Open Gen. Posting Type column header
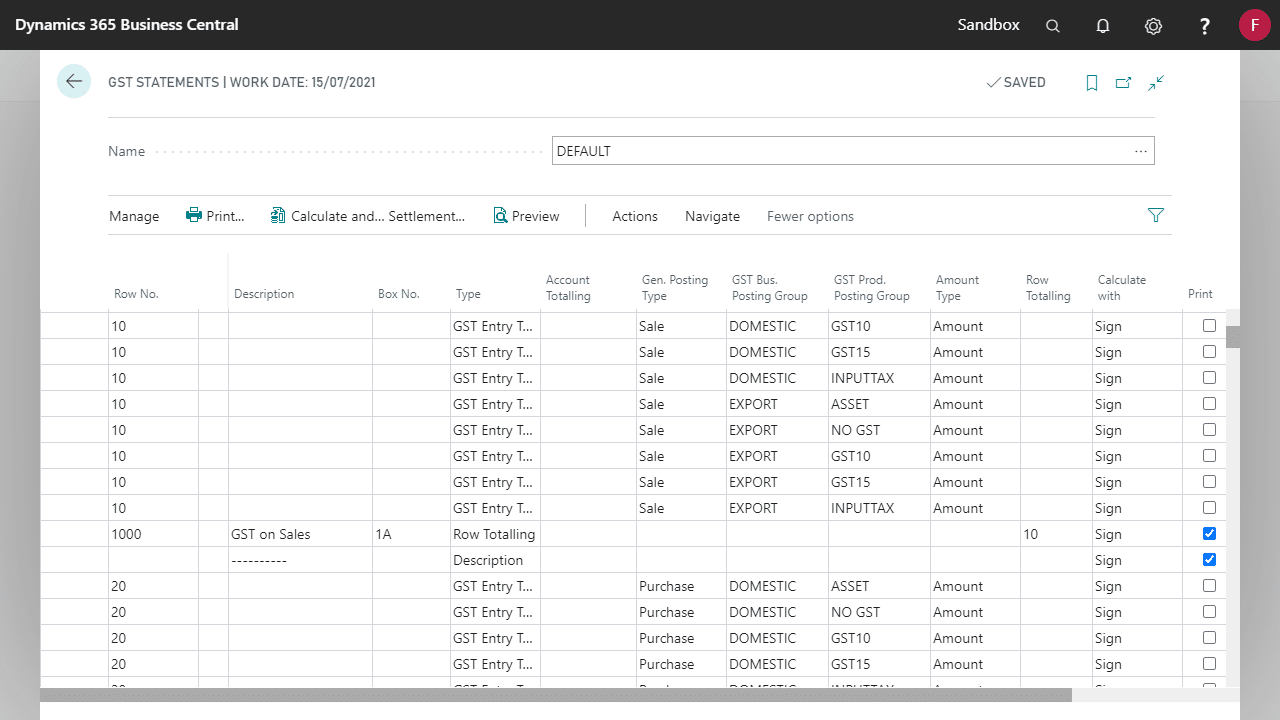This screenshot has height=720, width=1280. 675,288
